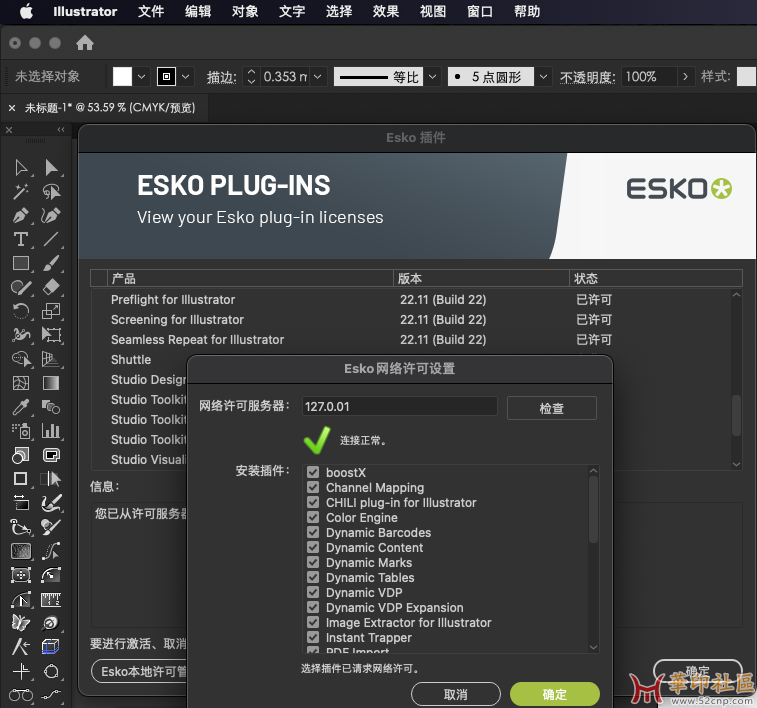Image resolution: width=757 pixels, height=708 pixels.
Task: Collapse the tools panel double-arrow
Action: (x=61, y=129)
